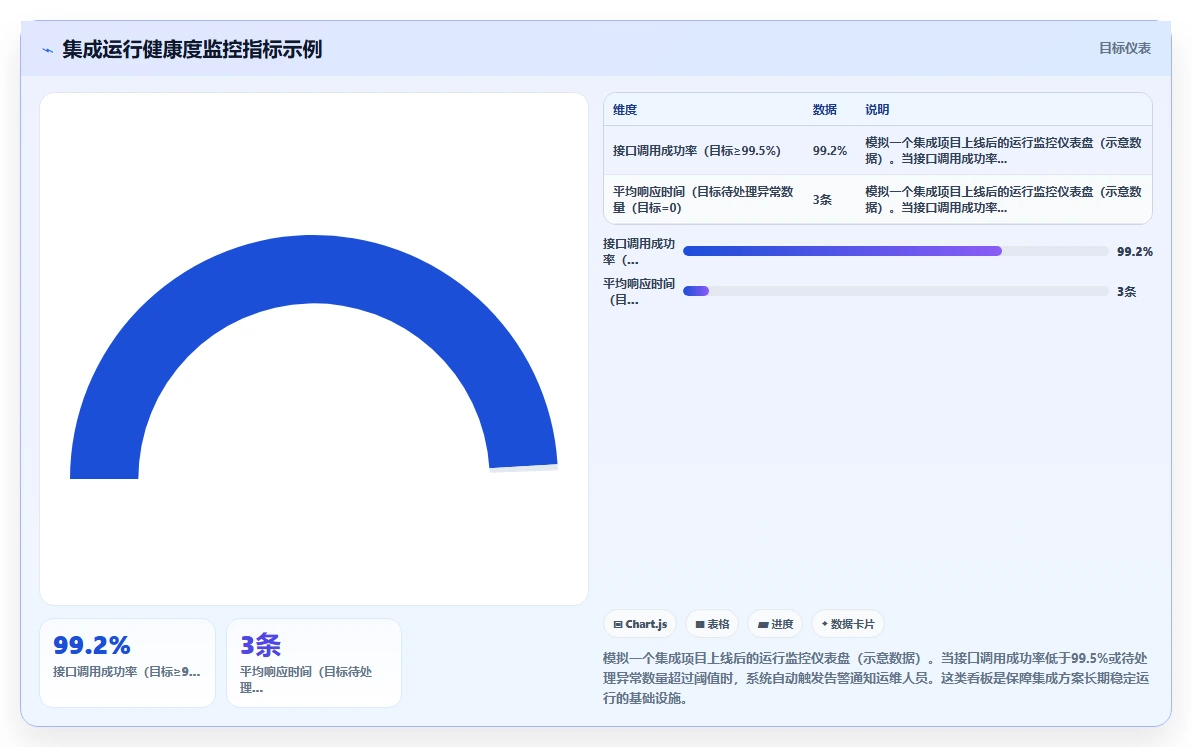Viewport: 1192px width, 747px height.
Task: Click the 维度 column header
Action: tap(625, 109)
